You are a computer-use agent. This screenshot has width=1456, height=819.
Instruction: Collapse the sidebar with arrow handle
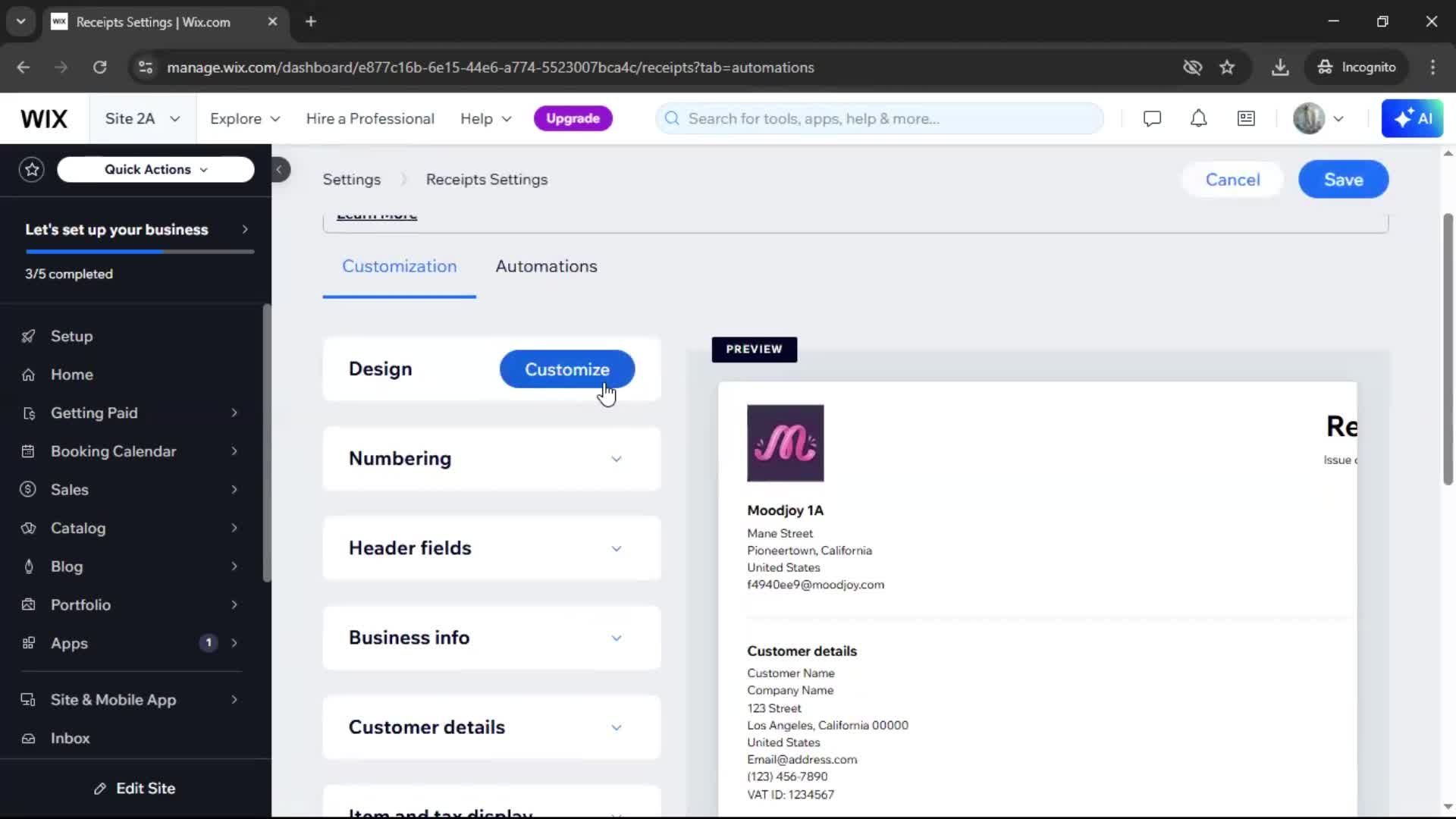[279, 170]
